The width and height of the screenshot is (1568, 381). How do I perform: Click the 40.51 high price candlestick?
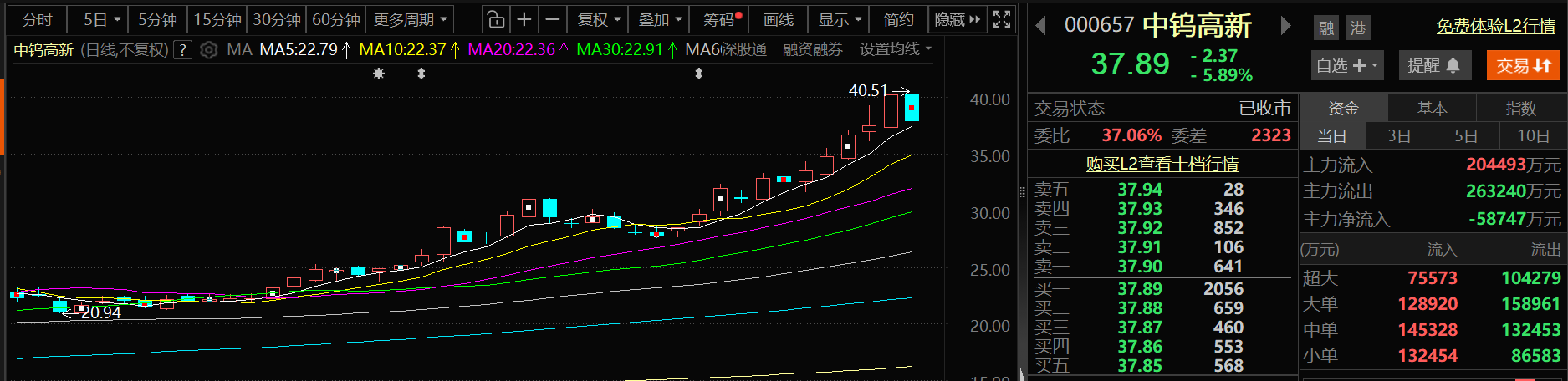[912, 108]
